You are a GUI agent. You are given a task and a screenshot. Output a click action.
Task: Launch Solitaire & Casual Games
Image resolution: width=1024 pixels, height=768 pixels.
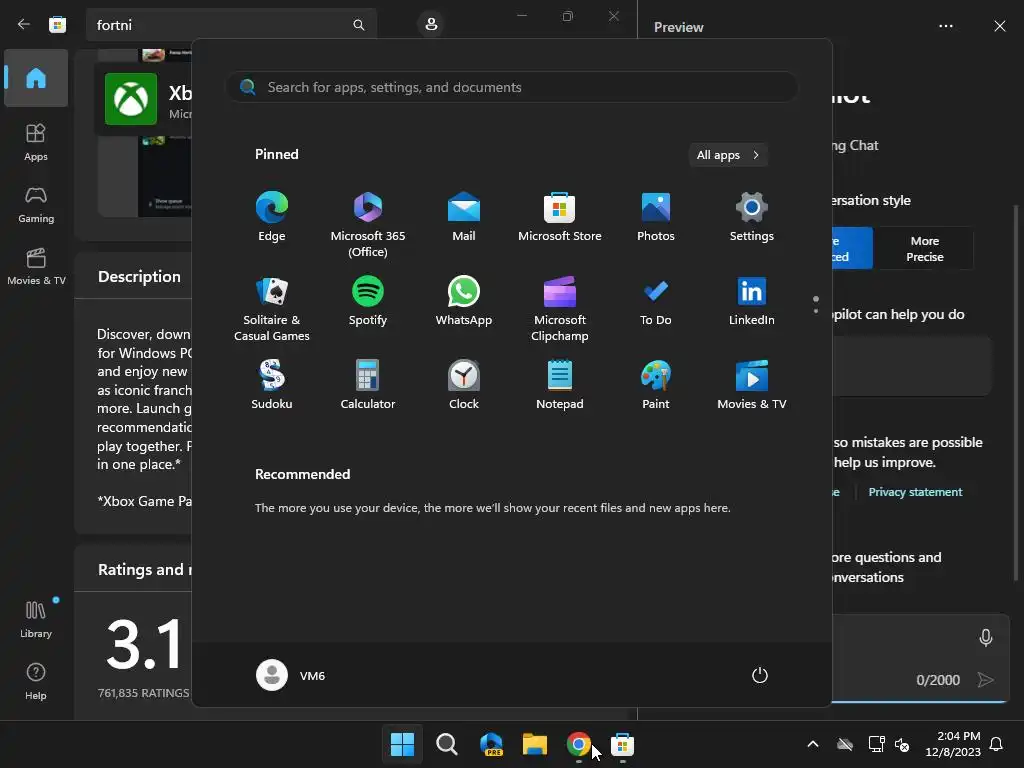tap(272, 308)
